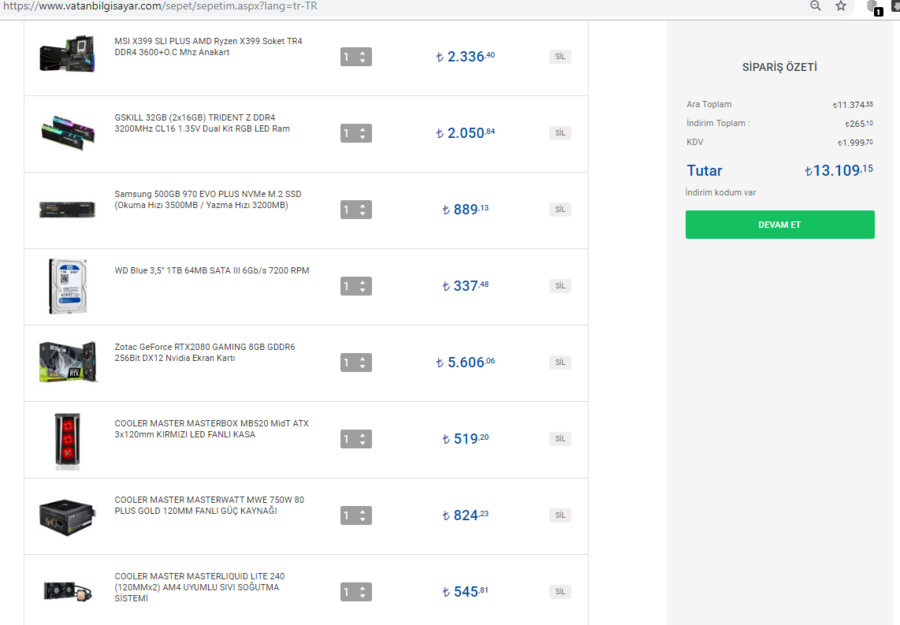Open Samsung 970 EVO PLUS SSD thumbnail
The width and height of the screenshot is (900, 625).
click(x=67, y=209)
